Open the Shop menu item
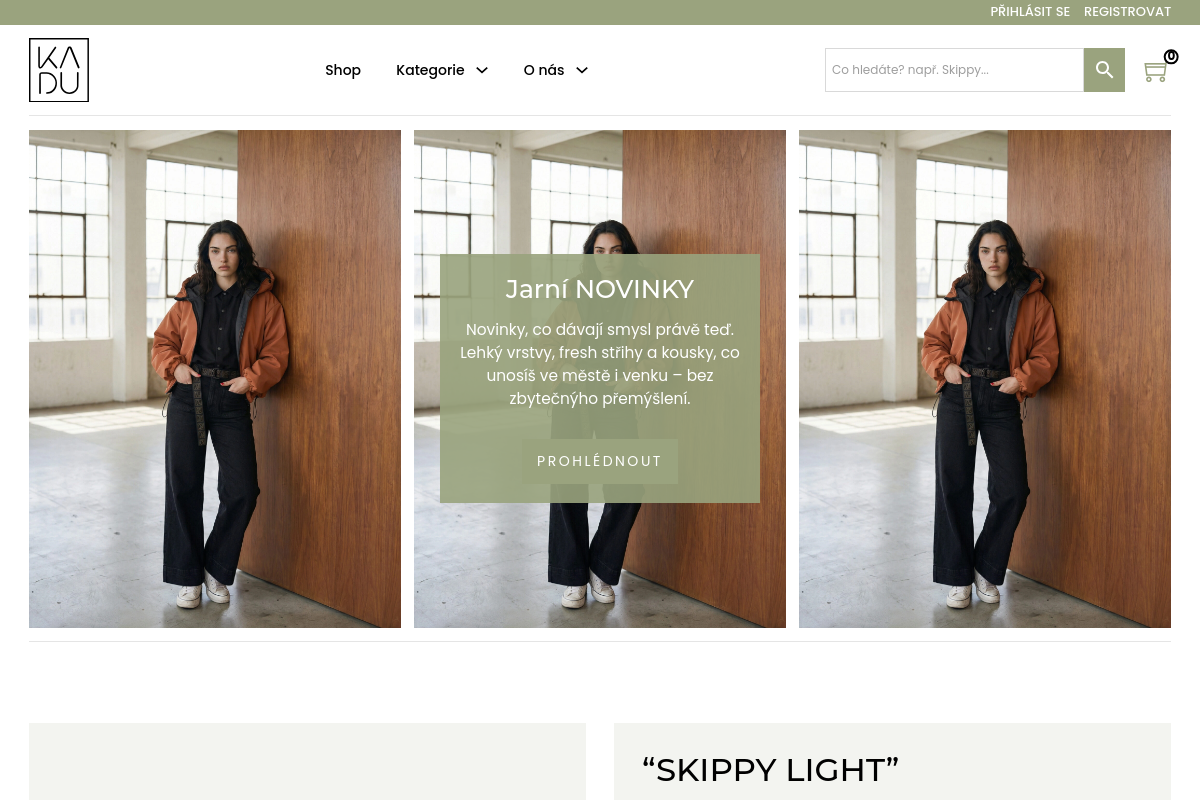This screenshot has height=800, width=1200. (343, 70)
